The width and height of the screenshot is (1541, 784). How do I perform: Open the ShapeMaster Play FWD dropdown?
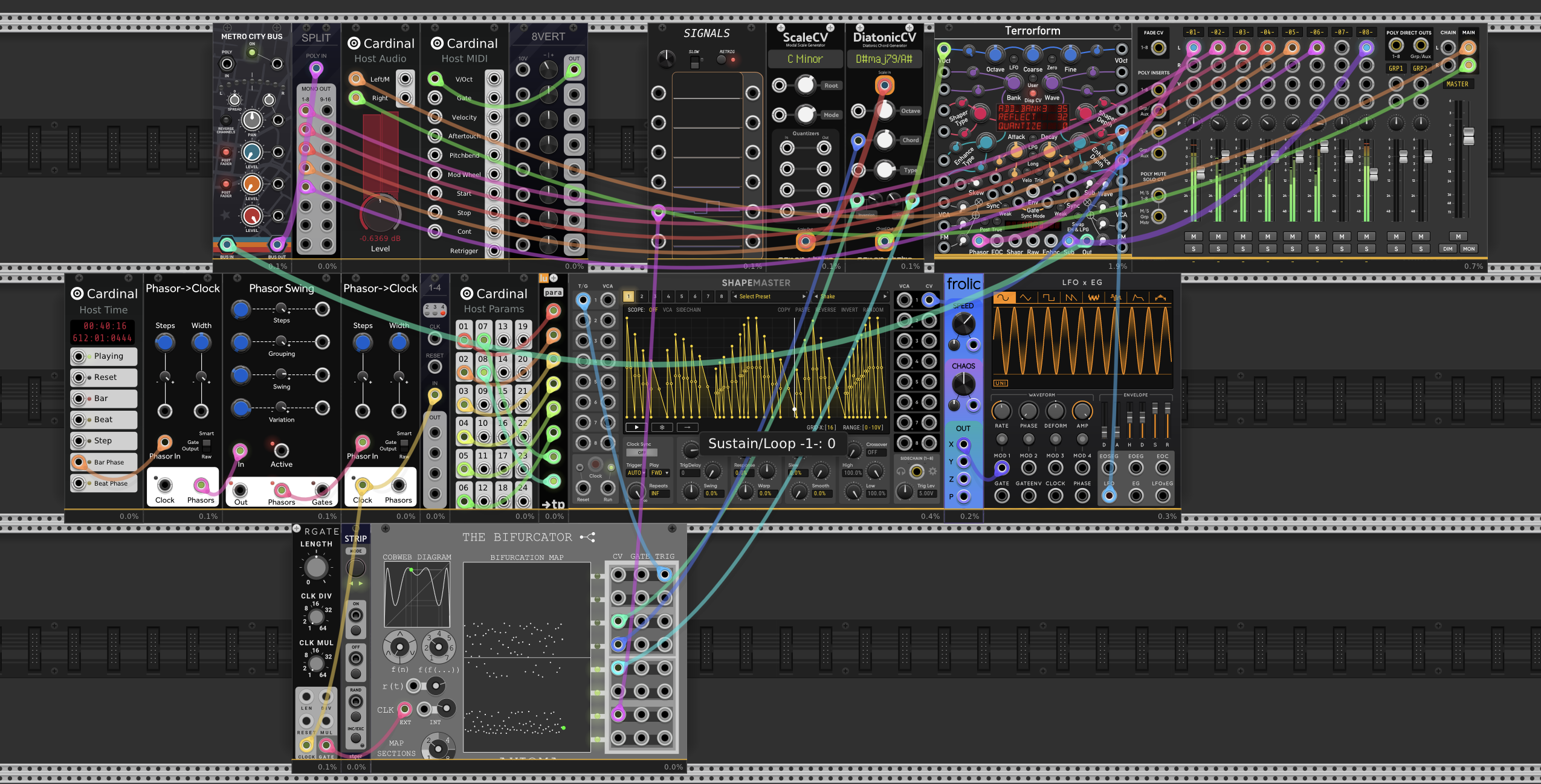(659, 473)
